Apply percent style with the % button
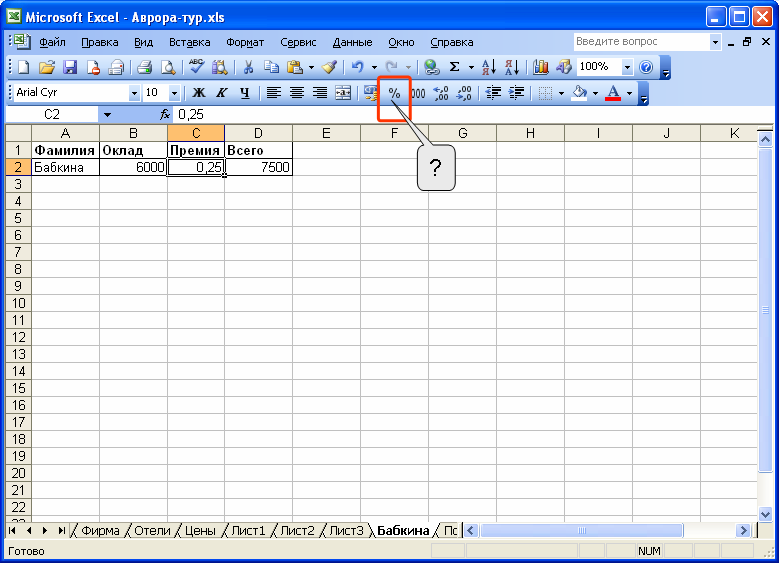Screen dimensions: 779x563 [394, 93]
